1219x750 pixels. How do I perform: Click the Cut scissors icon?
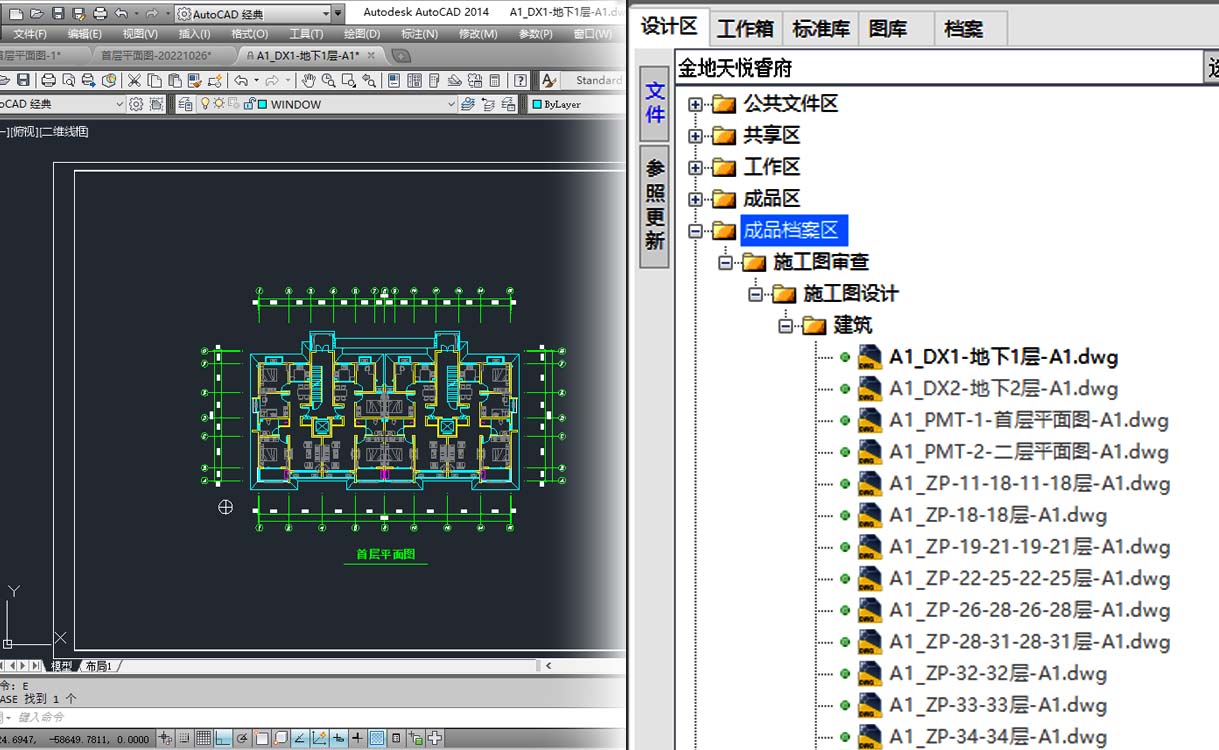point(134,81)
